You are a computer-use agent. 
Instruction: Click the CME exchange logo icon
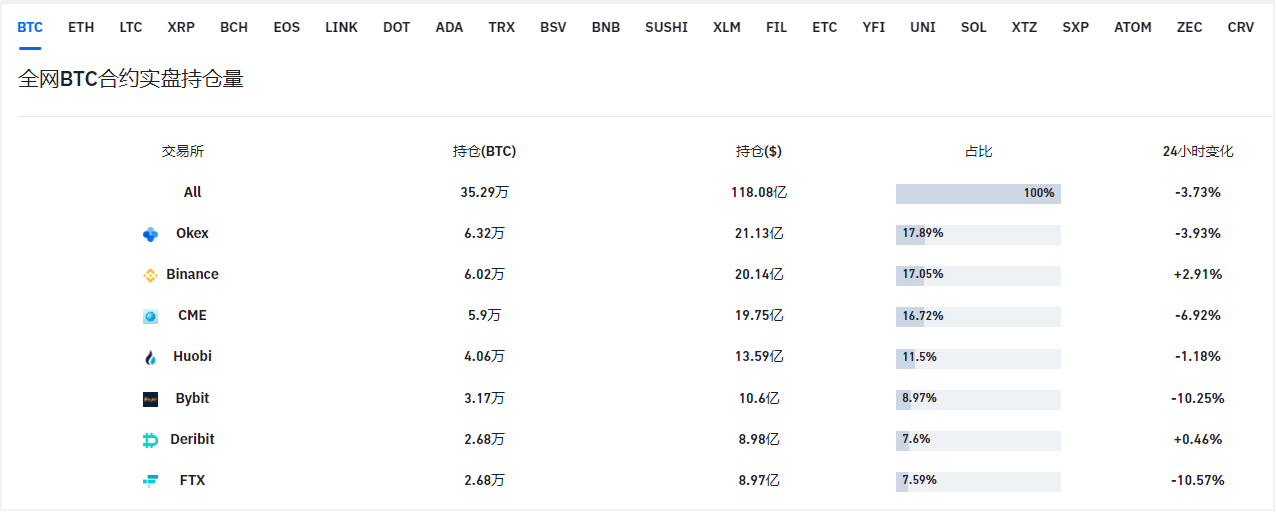(x=150, y=316)
